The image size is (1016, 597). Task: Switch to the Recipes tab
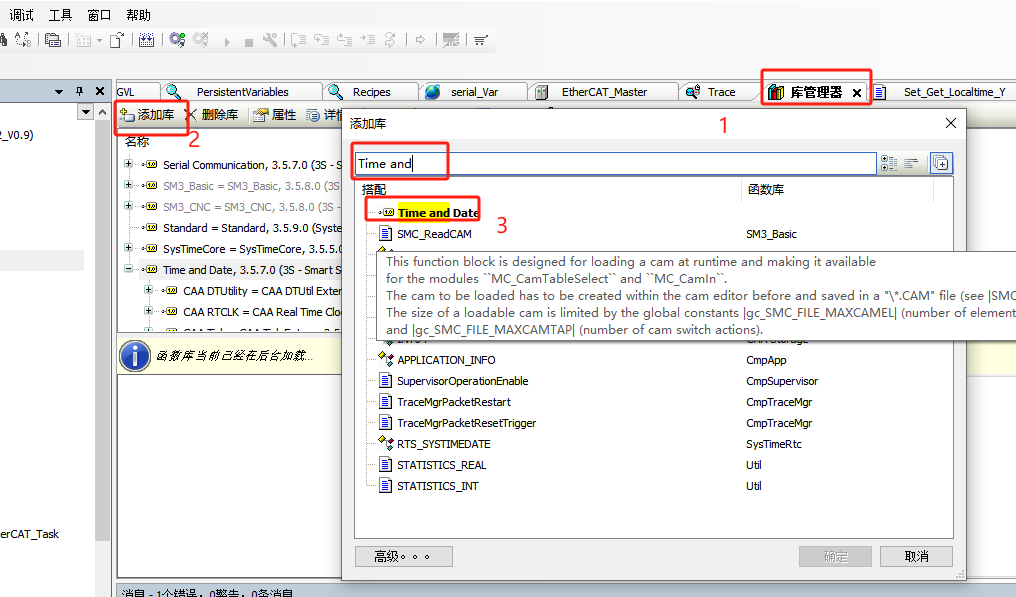pos(371,92)
